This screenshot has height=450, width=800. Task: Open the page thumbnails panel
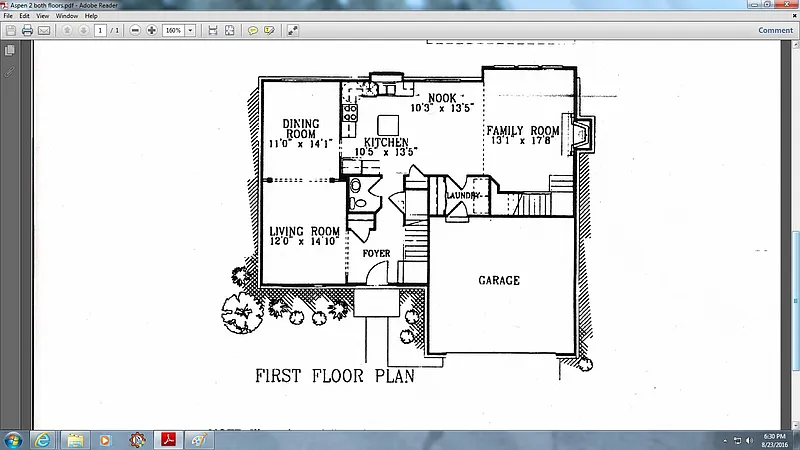[10, 51]
